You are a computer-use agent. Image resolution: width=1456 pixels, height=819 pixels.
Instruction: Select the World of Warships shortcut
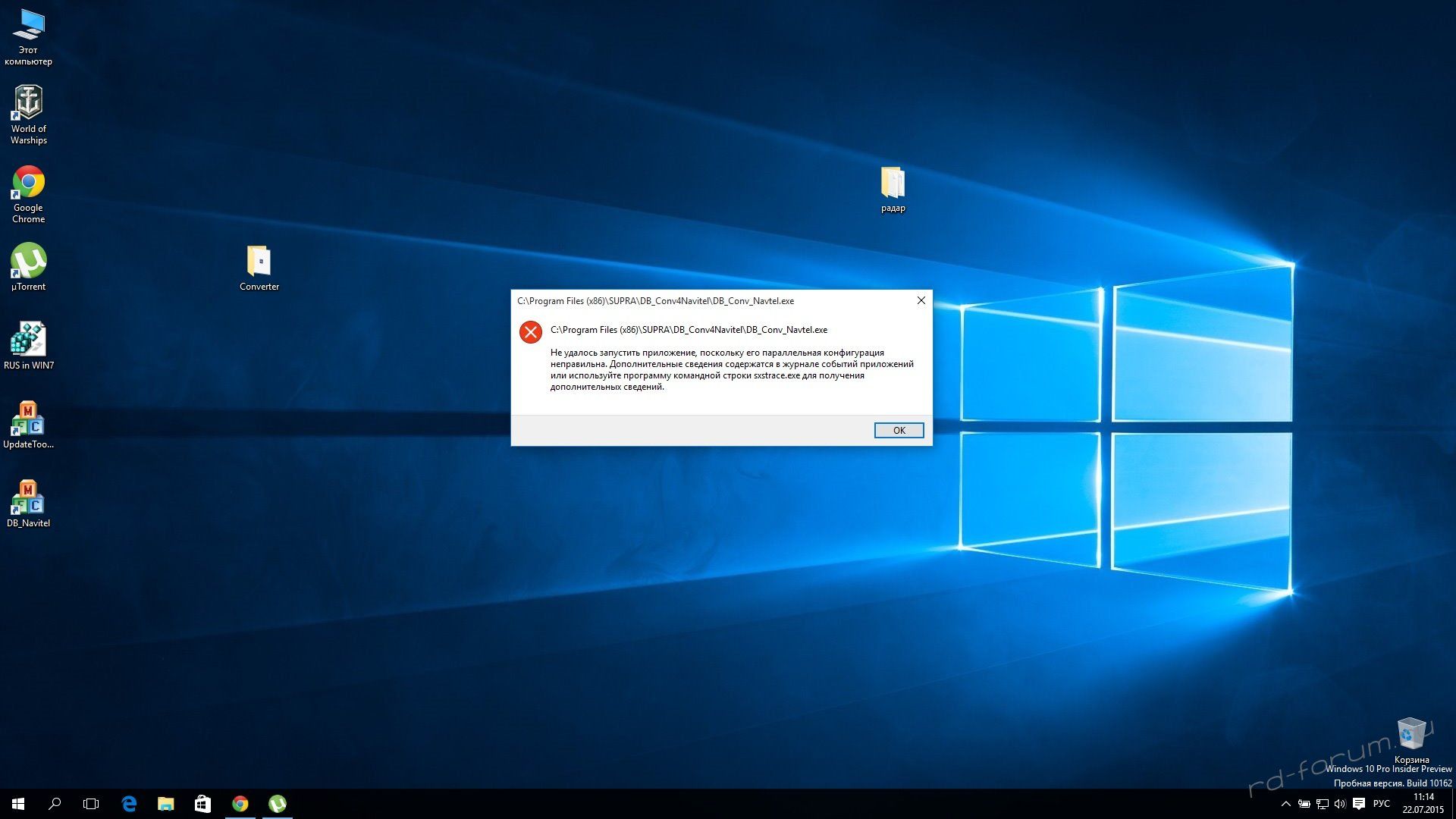coord(29,115)
